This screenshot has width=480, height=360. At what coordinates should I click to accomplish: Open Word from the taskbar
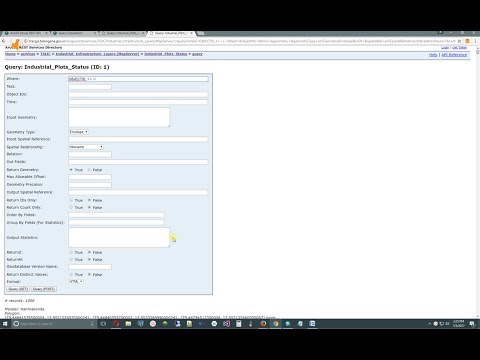coord(312,324)
